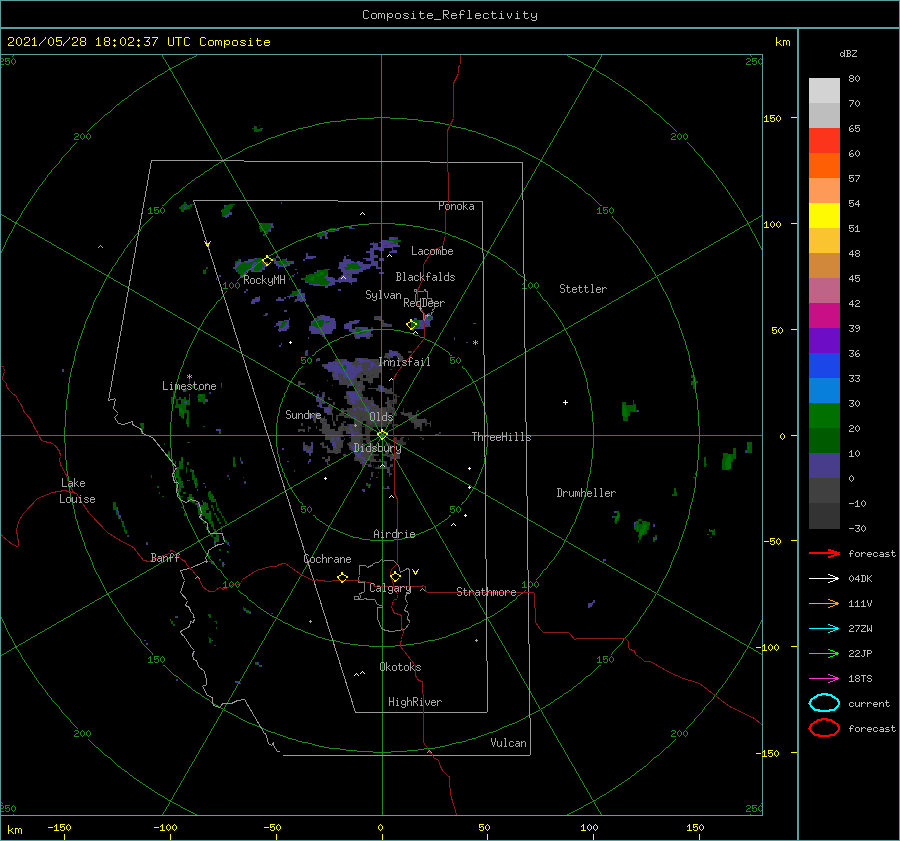Image resolution: width=900 pixels, height=841 pixels.
Task: Click the RockyMH label
Action: click(x=264, y=280)
